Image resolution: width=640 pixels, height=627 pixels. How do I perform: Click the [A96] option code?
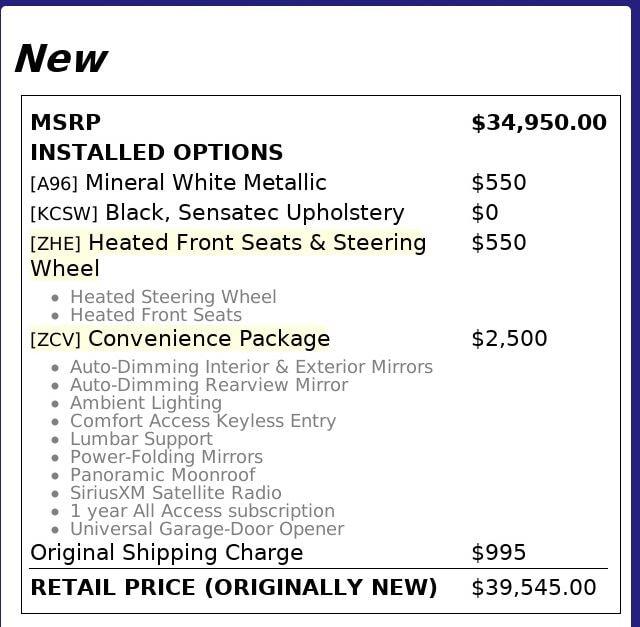point(54,183)
